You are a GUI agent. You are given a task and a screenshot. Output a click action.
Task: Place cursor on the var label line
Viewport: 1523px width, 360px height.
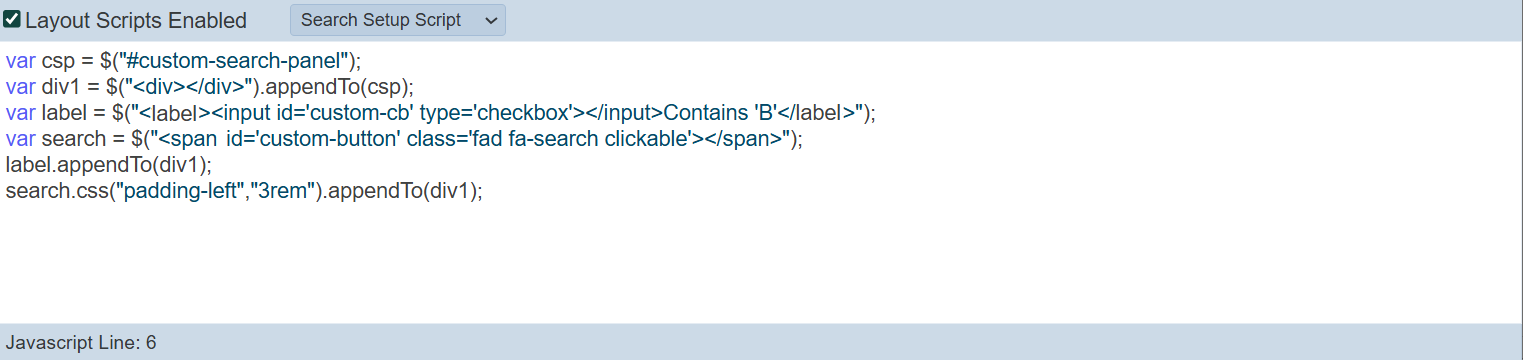pos(440,112)
